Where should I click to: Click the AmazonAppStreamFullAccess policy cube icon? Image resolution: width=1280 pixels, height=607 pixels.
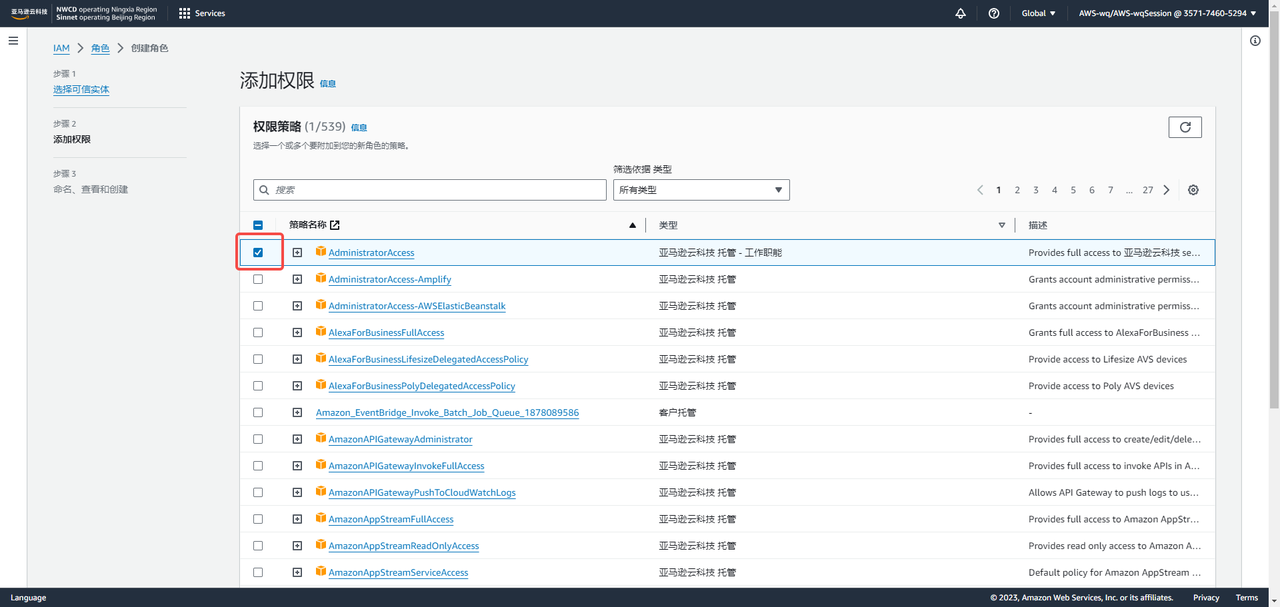point(321,519)
